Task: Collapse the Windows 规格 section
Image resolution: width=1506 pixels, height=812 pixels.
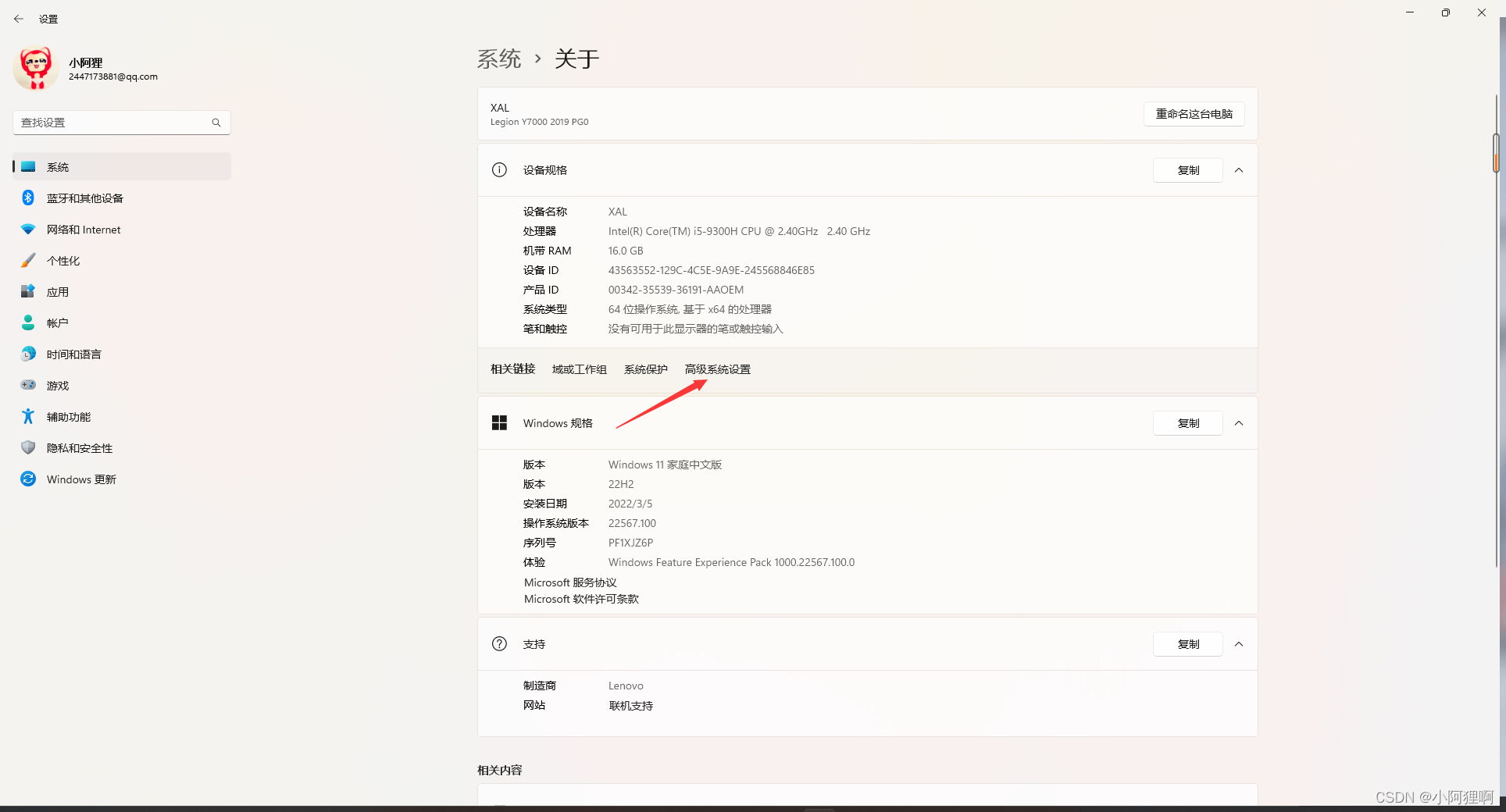Action: coord(1239,422)
